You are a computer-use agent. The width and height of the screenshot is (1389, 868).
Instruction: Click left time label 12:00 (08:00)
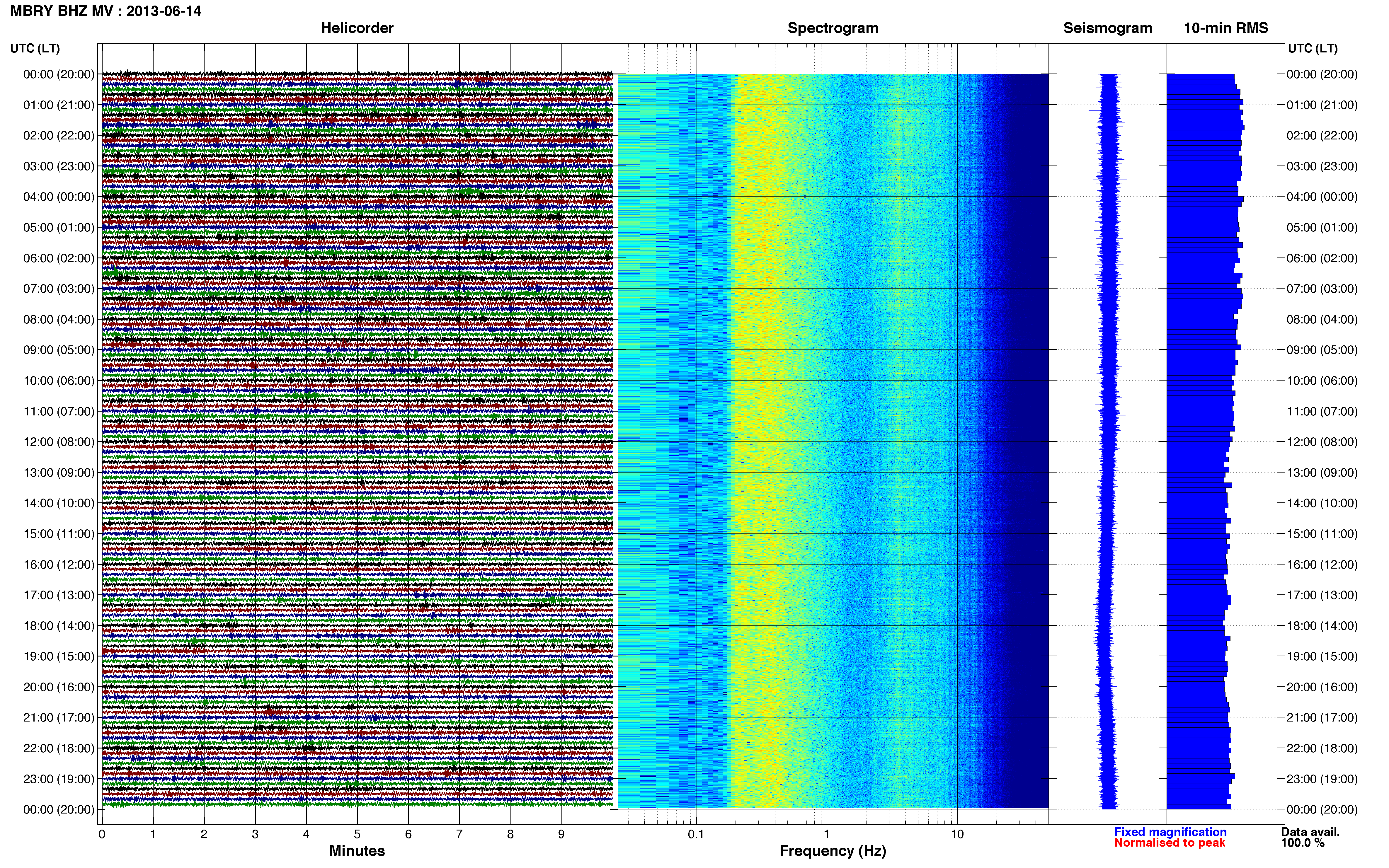pos(59,442)
